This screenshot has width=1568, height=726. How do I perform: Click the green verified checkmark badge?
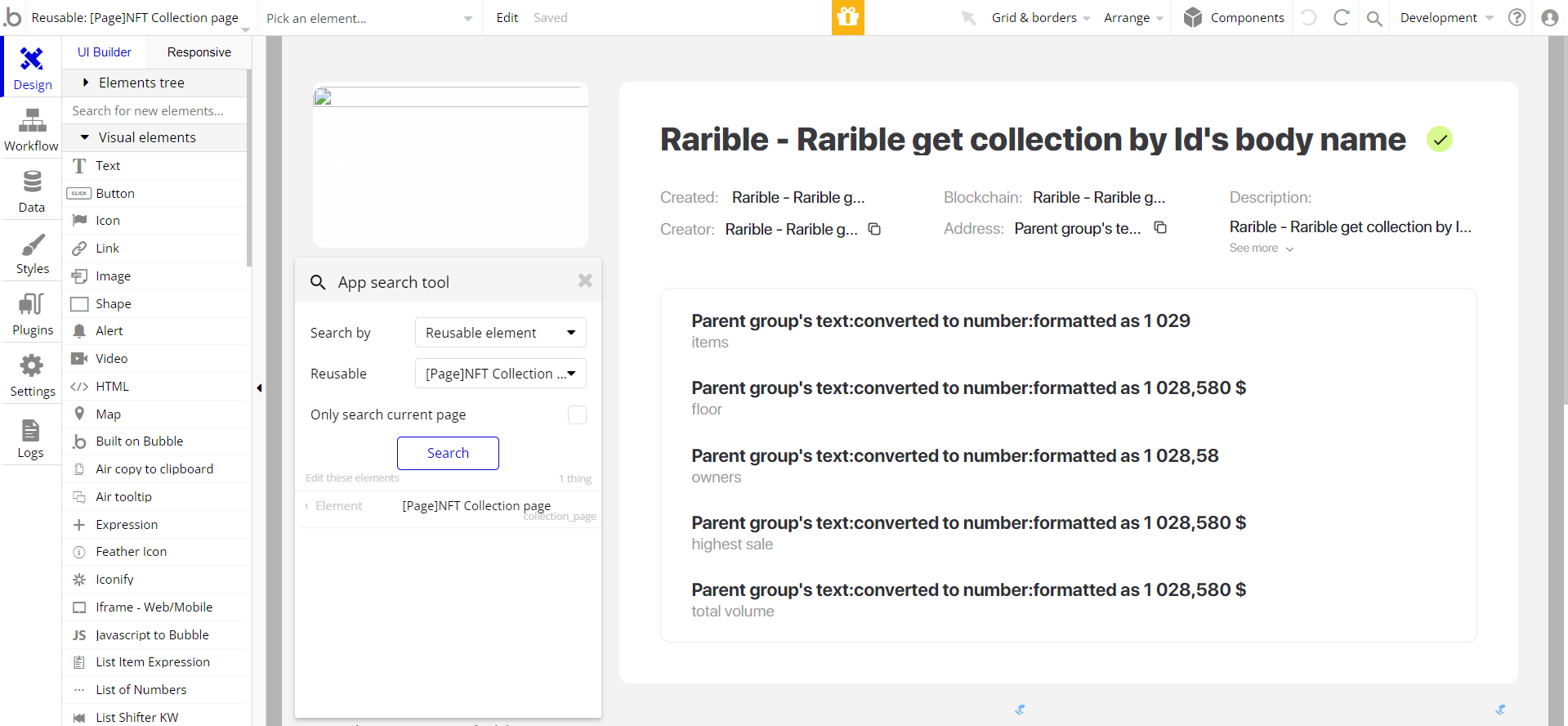click(x=1440, y=139)
